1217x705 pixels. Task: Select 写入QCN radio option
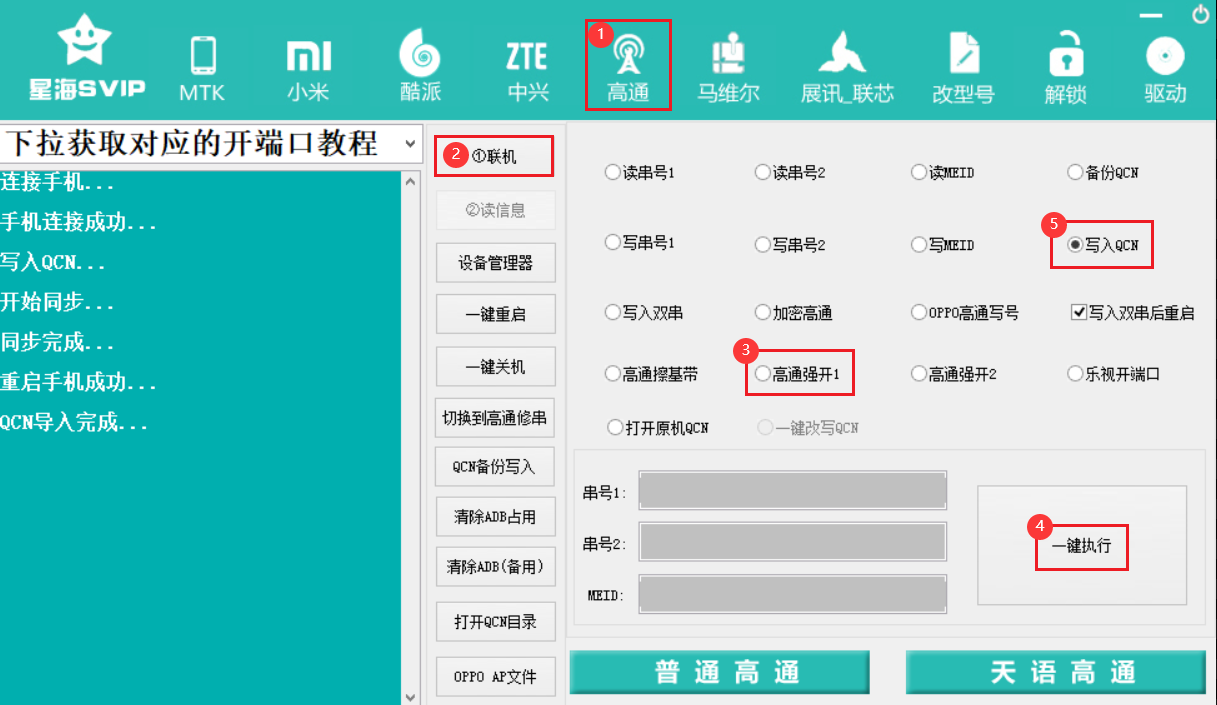(1103, 244)
